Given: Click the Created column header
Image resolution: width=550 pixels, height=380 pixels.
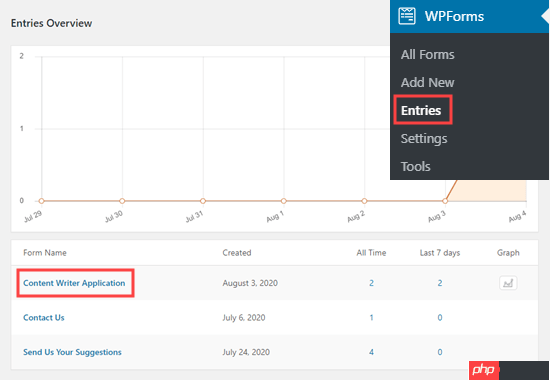Looking at the screenshot, I should tap(237, 253).
